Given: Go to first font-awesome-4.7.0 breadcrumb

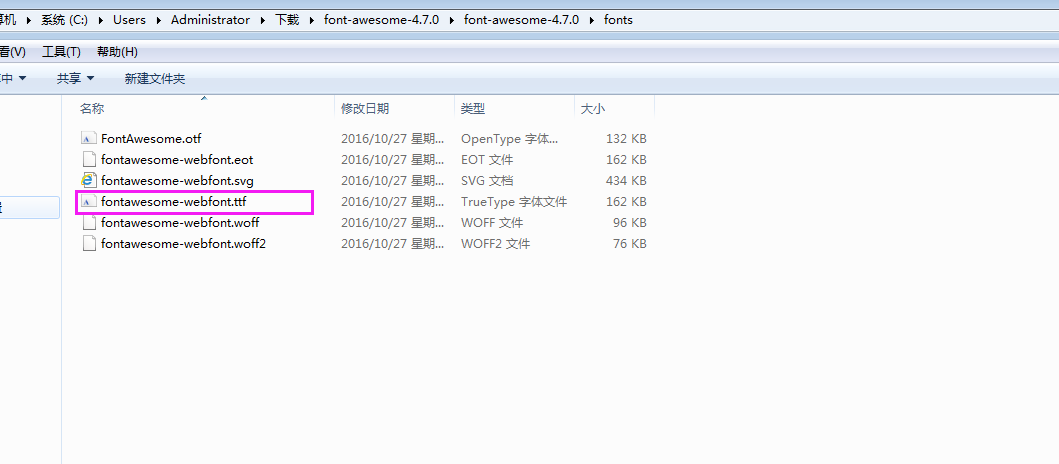Looking at the screenshot, I should [381, 20].
